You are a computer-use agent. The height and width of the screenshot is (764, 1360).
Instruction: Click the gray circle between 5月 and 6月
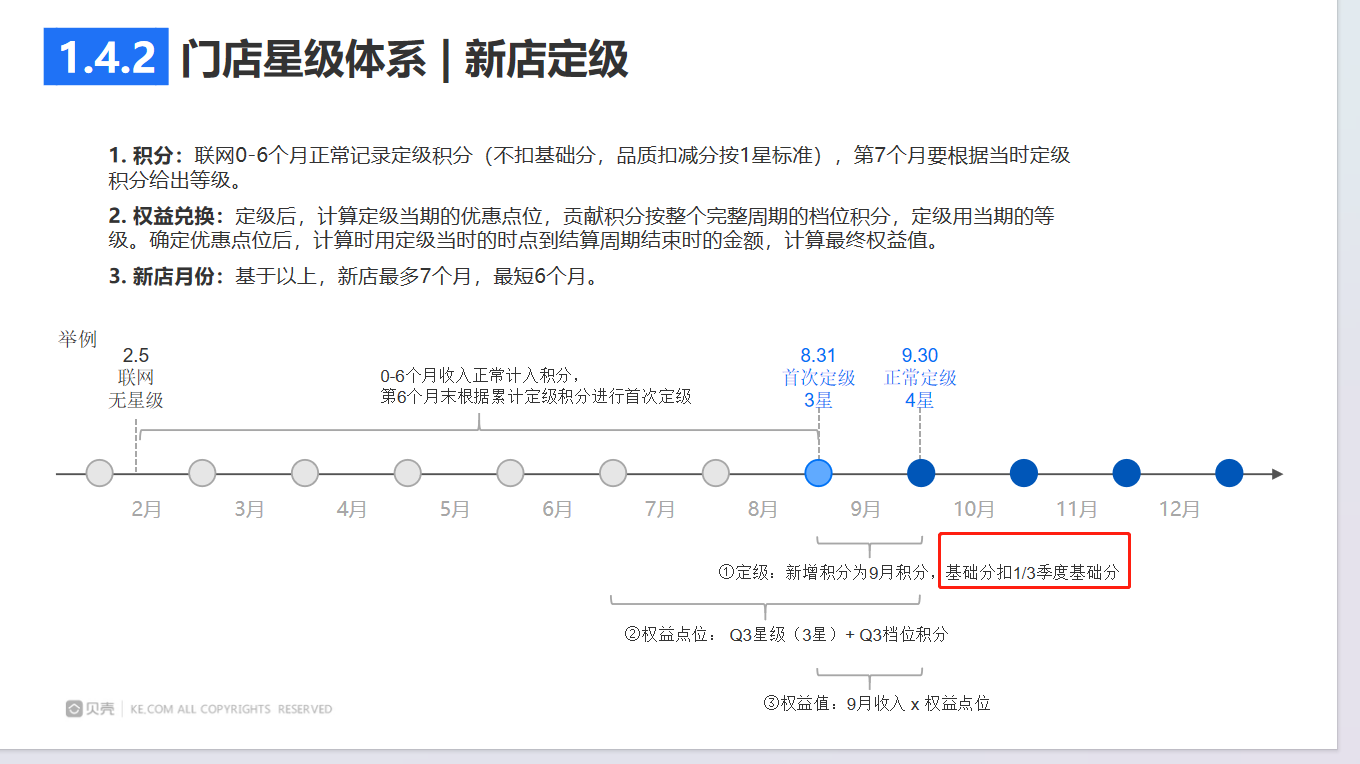click(510, 473)
